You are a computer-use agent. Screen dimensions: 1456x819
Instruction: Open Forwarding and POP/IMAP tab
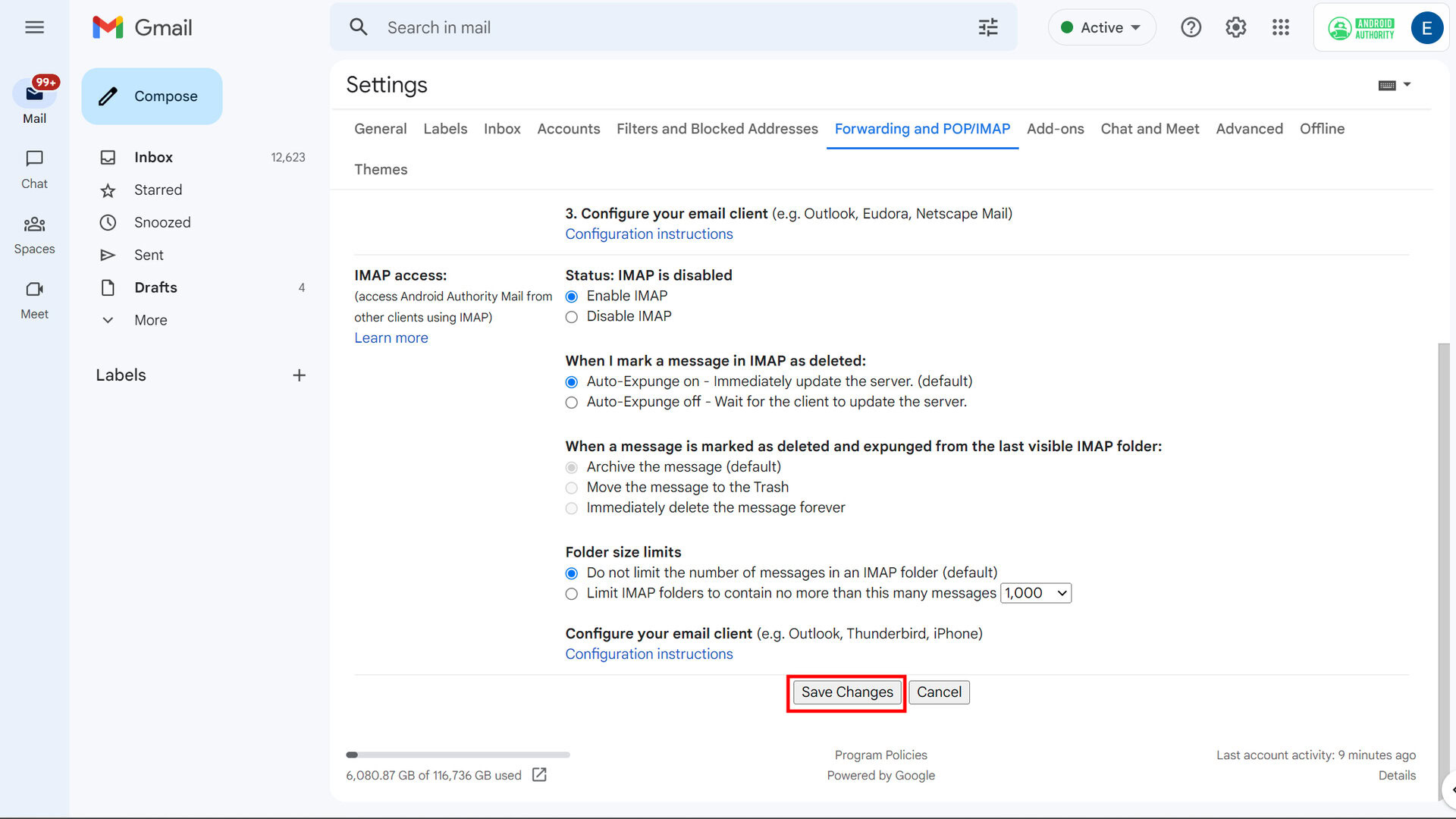pos(923,128)
